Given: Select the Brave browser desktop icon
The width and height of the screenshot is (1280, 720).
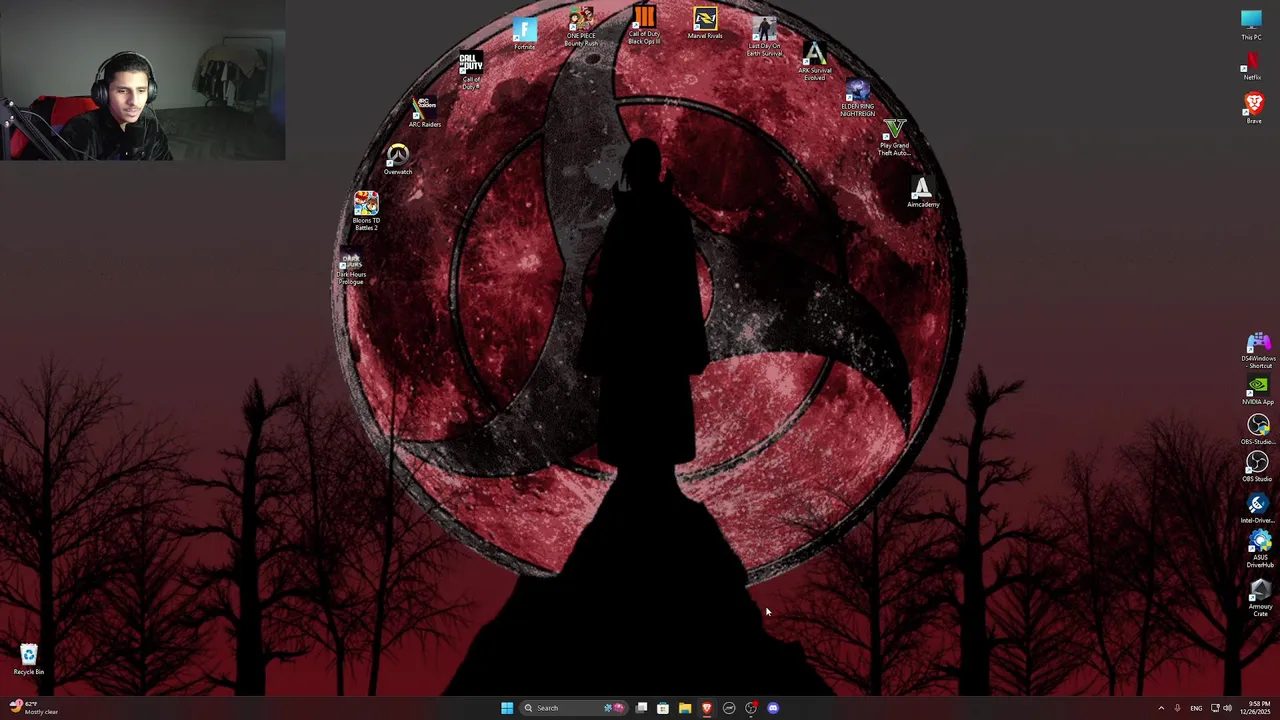Looking at the screenshot, I should pyautogui.click(x=1254, y=108).
